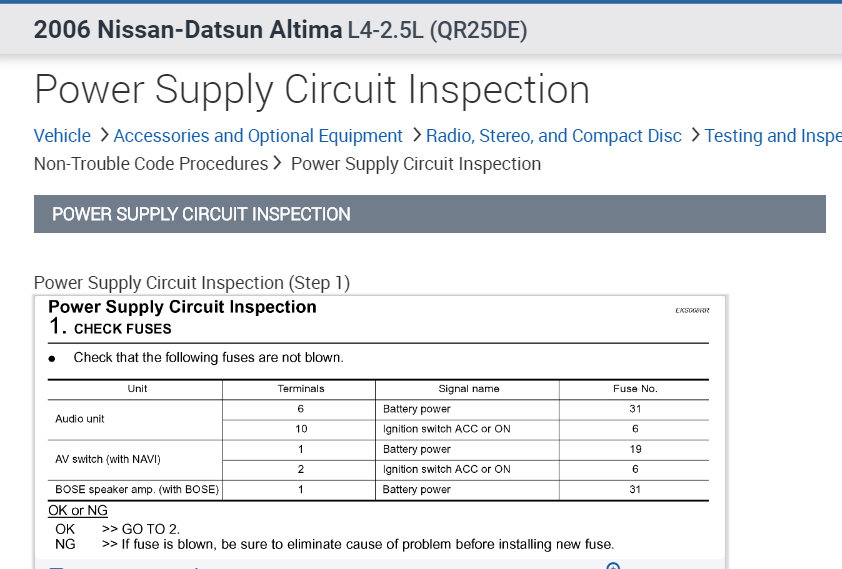Viewport: 842px width, 569px height.
Task: Click the 2006 Nissan-Datsun Altima vehicle title
Action: coord(187,30)
